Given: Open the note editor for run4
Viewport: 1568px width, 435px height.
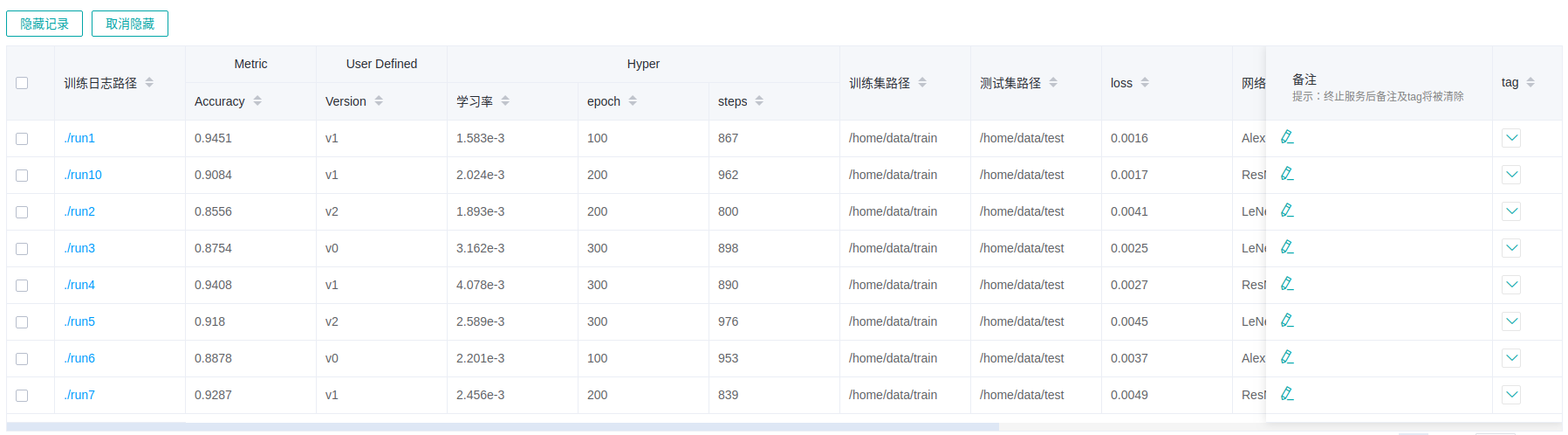Looking at the screenshot, I should coord(1286,284).
